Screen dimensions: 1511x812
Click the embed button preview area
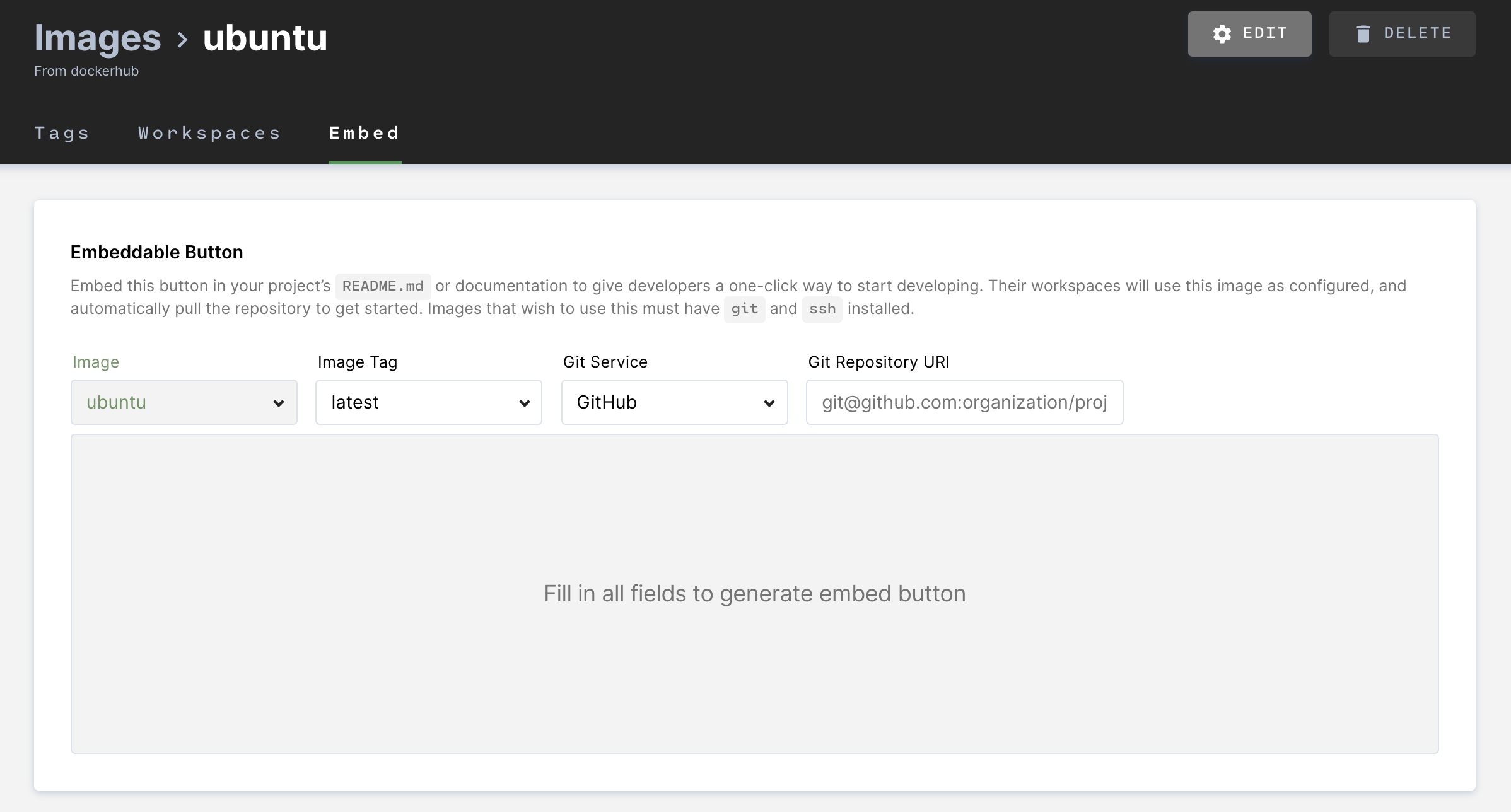[x=754, y=593]
